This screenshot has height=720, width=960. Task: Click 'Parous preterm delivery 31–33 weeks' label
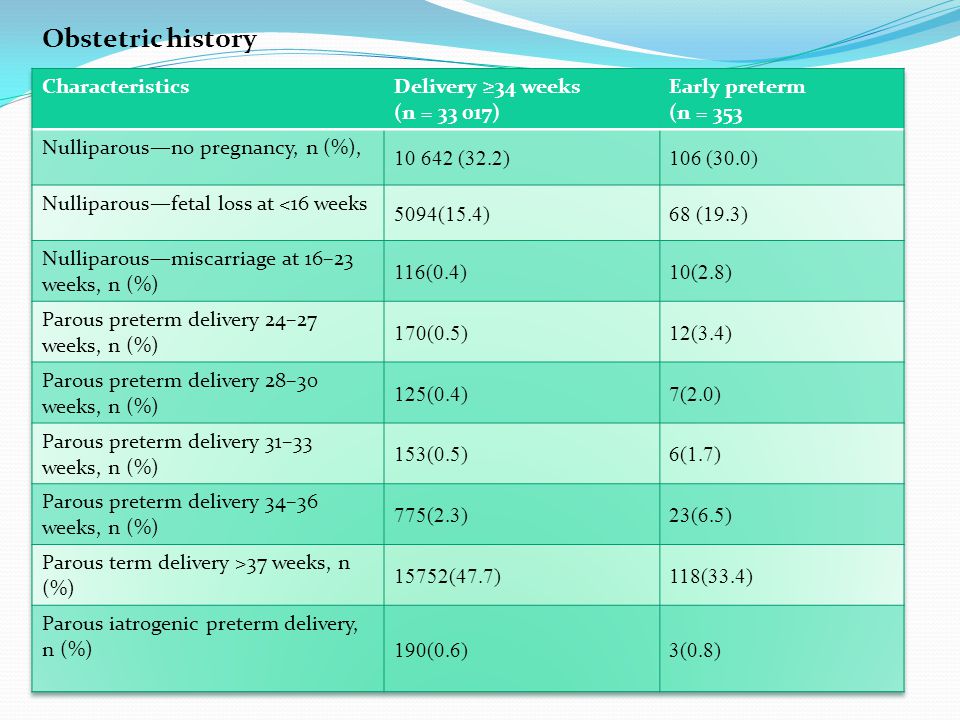click(177, 454)
